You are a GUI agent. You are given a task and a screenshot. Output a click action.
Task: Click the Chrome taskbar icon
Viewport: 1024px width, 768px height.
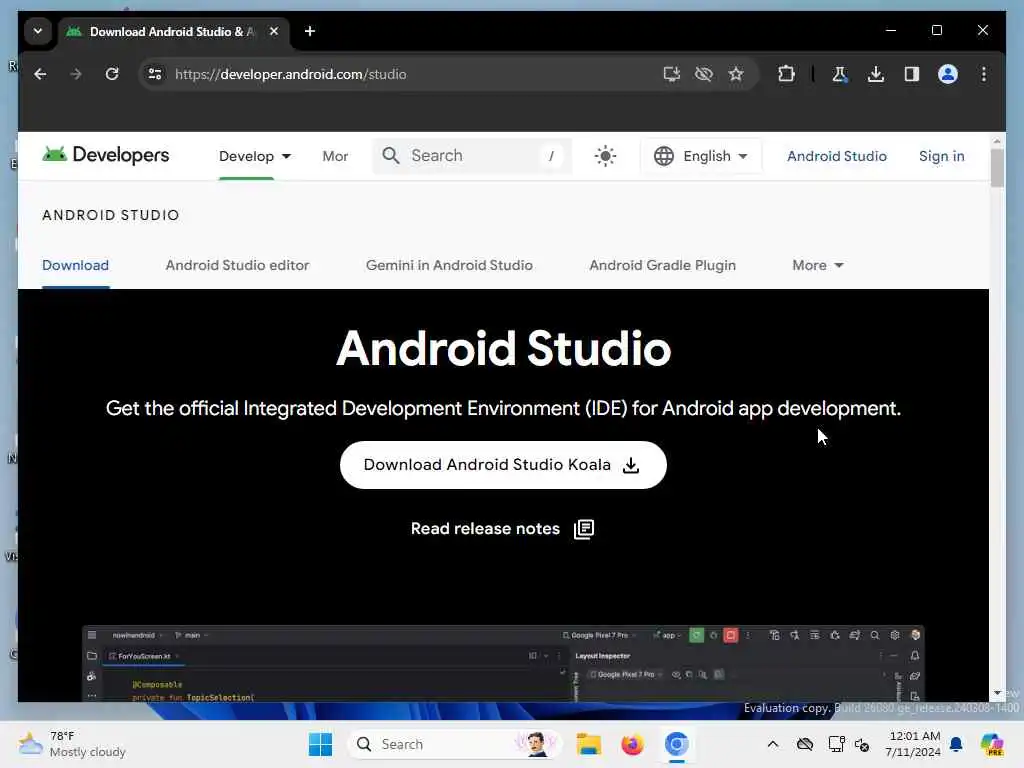677,744
